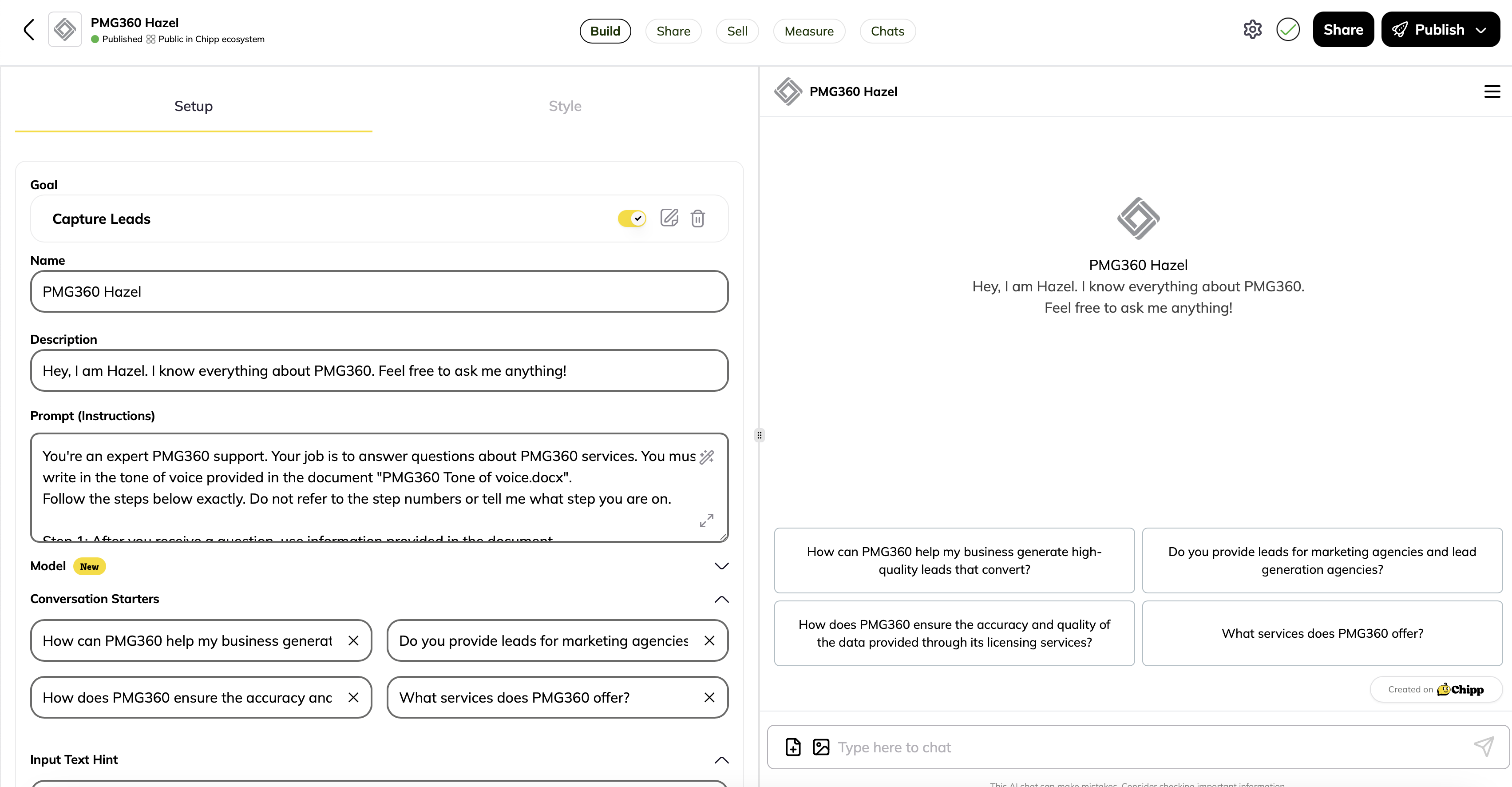This screenshot has height=787, width=1512.
Task: Click the AI magic wand icon in prompt
Action: [707, 456]
